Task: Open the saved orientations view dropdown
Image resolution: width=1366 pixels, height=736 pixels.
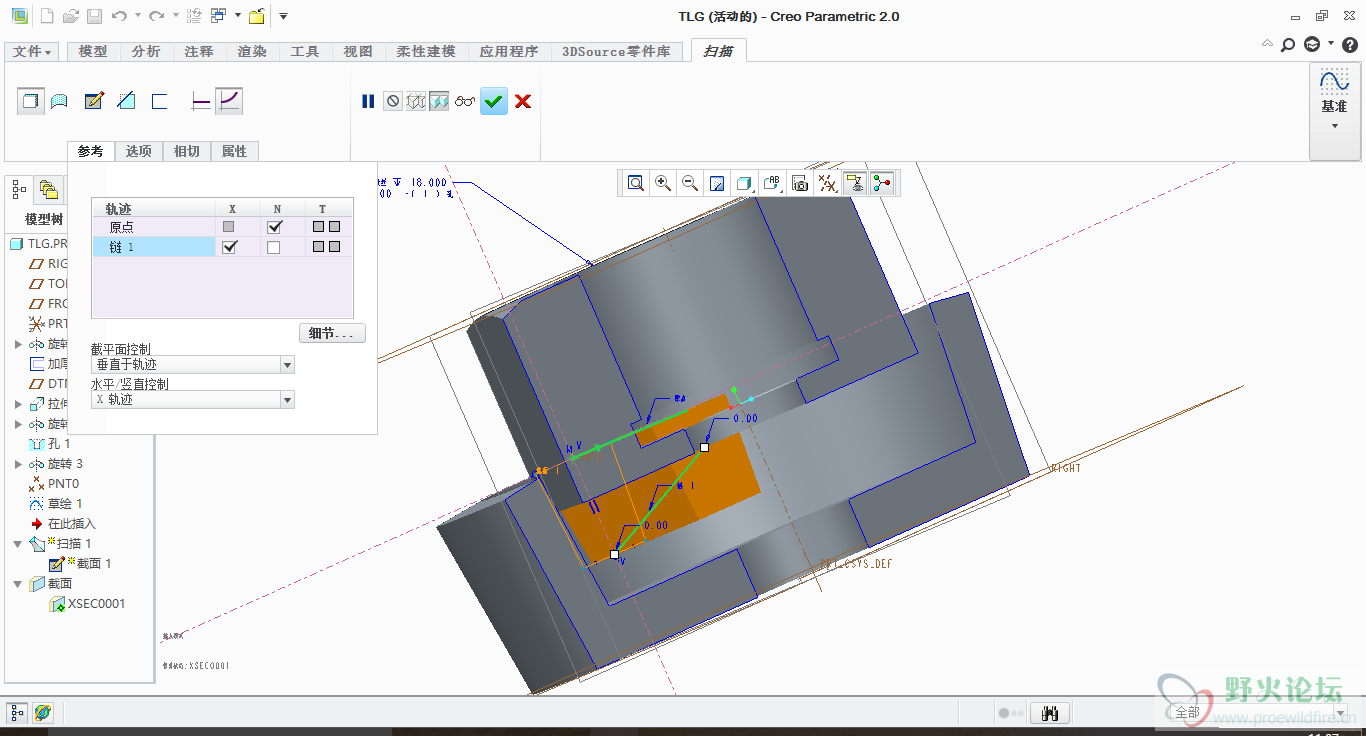Action: click(772, 183)
